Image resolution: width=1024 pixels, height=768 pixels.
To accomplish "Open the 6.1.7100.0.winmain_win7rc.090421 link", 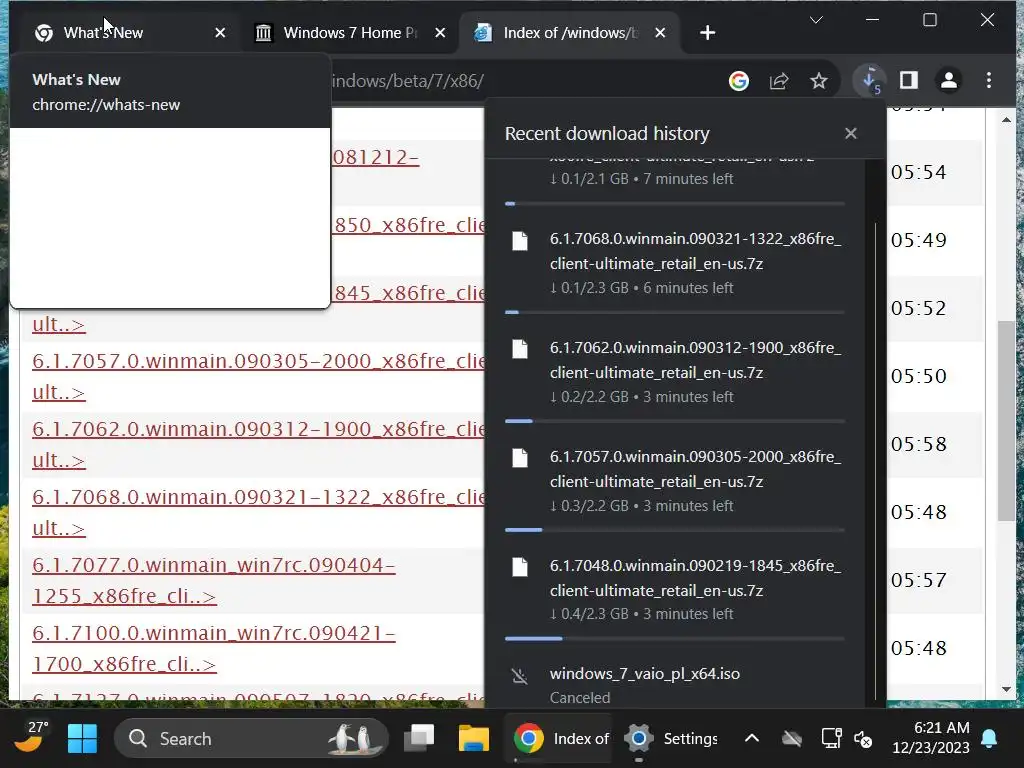I will pyautogui.click(x=214, y=648).
